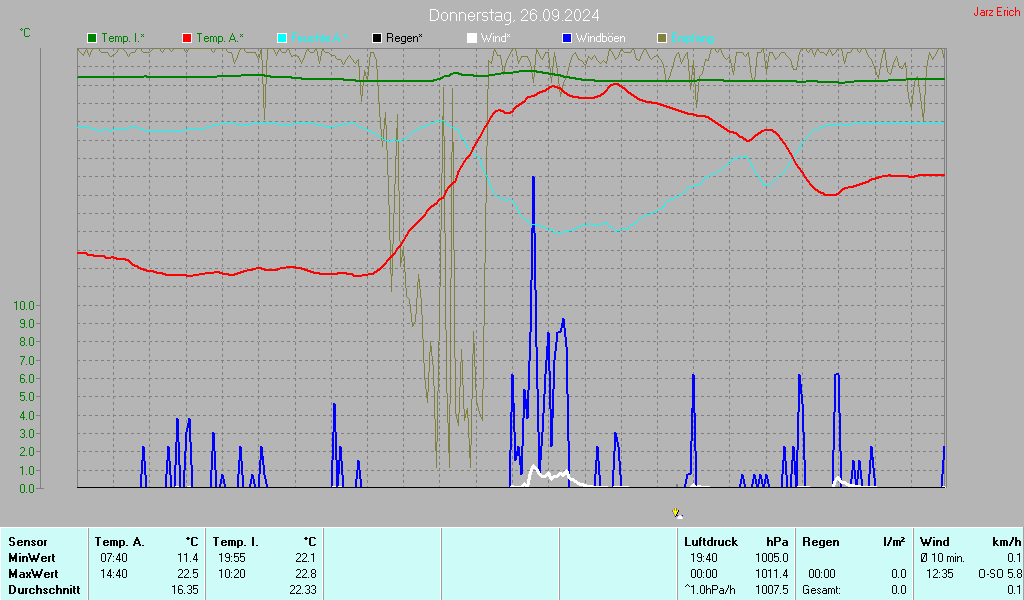Click the 'l/m²' unit header
The image size is (1024, 600).
[895, 542]
